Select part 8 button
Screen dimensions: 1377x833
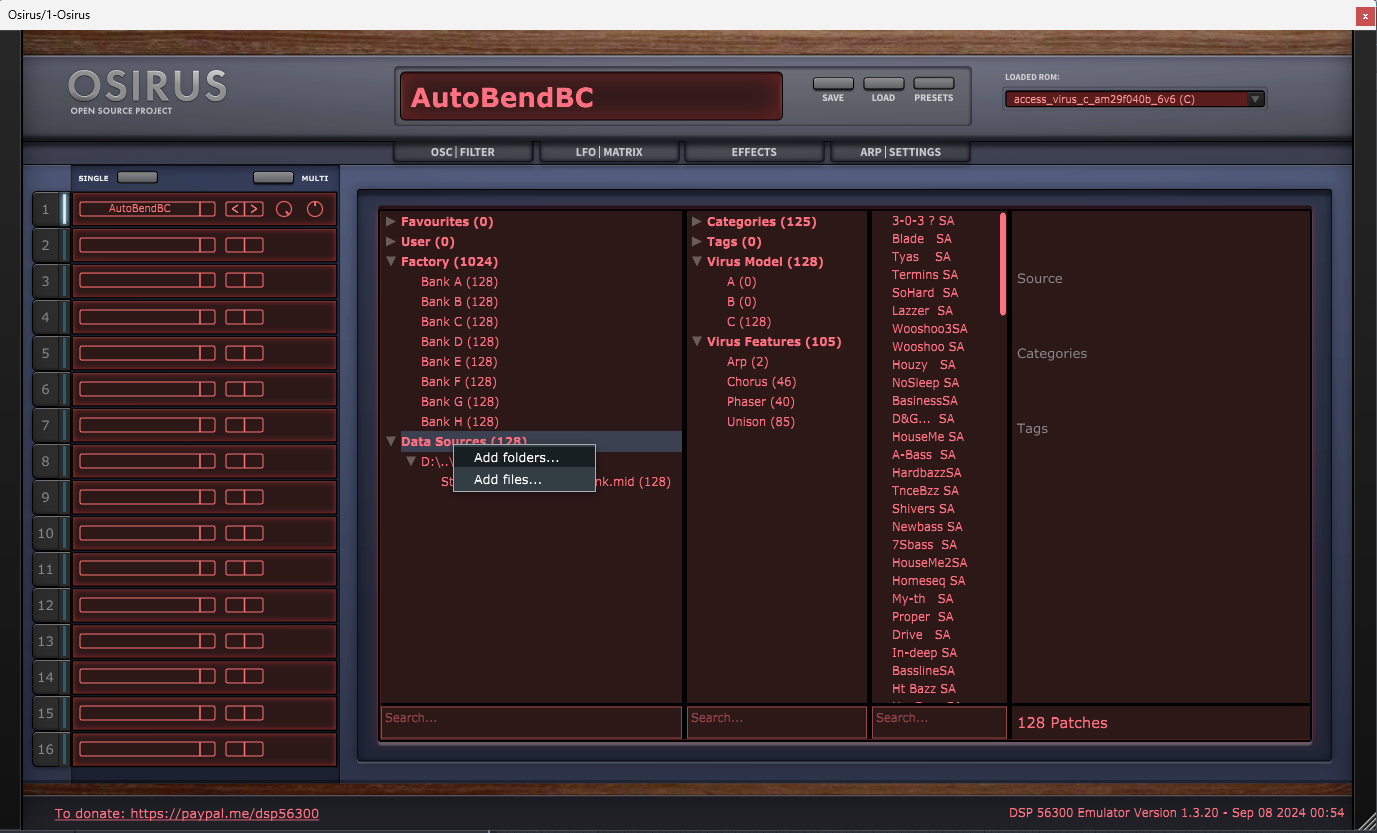46,462
